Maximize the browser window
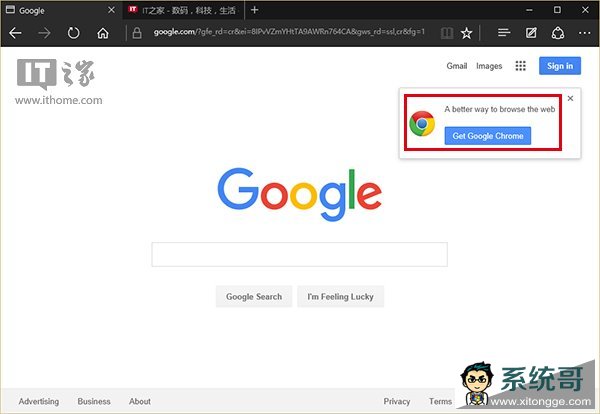Screen dimensions: 600x414 tap(557, 10)
